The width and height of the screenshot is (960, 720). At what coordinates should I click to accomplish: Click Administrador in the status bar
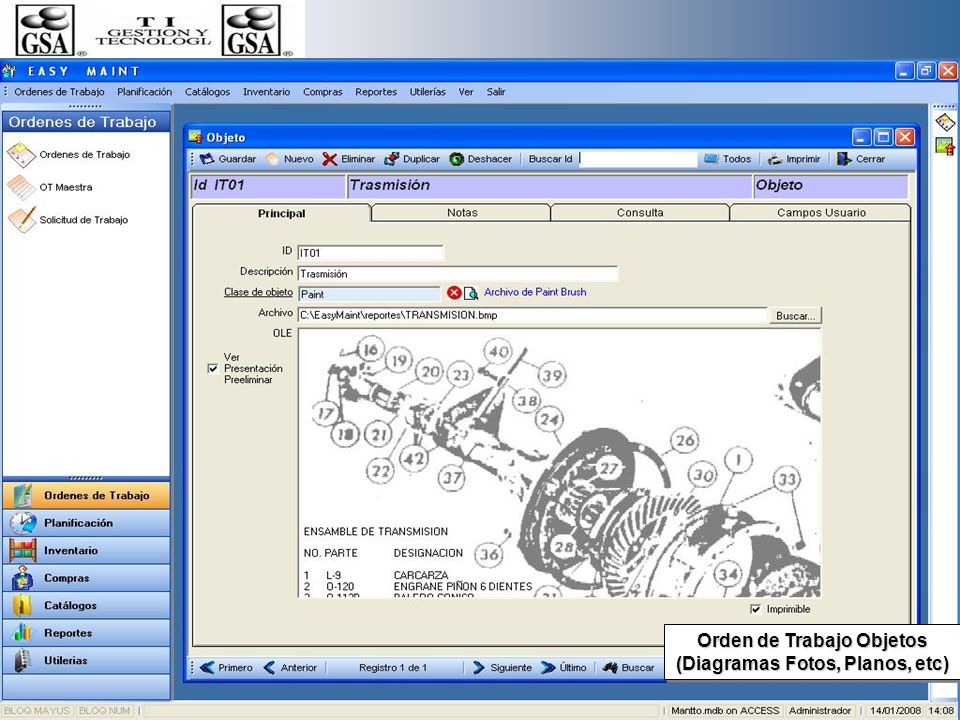[x=820, y=711]
